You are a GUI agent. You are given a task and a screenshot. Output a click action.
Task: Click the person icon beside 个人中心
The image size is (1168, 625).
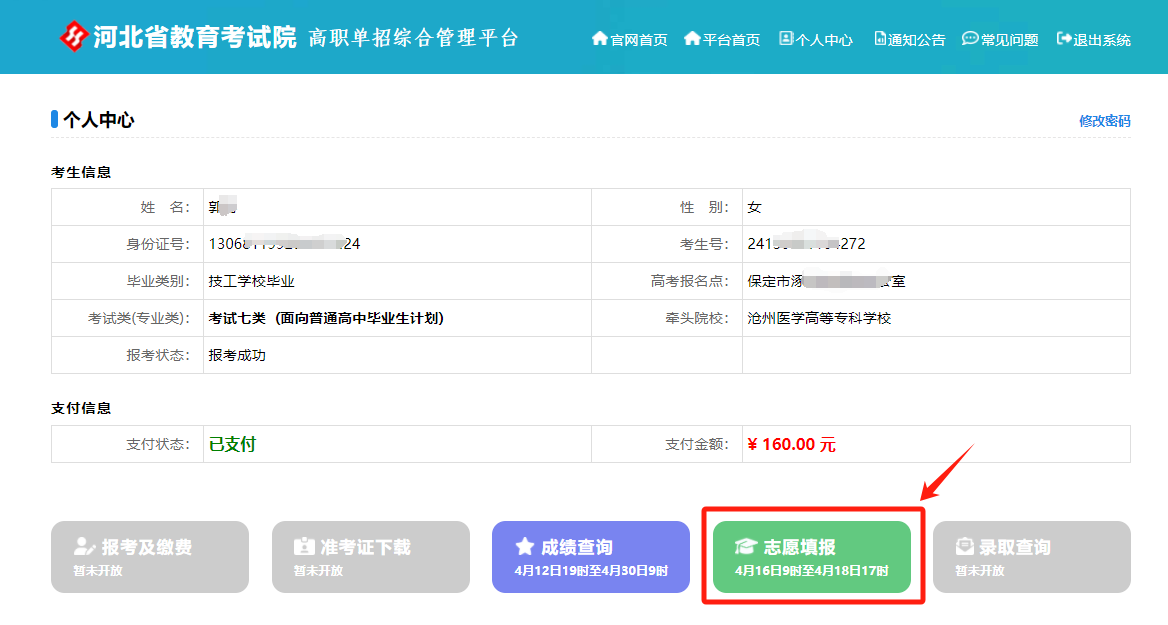tap(786, 39)
